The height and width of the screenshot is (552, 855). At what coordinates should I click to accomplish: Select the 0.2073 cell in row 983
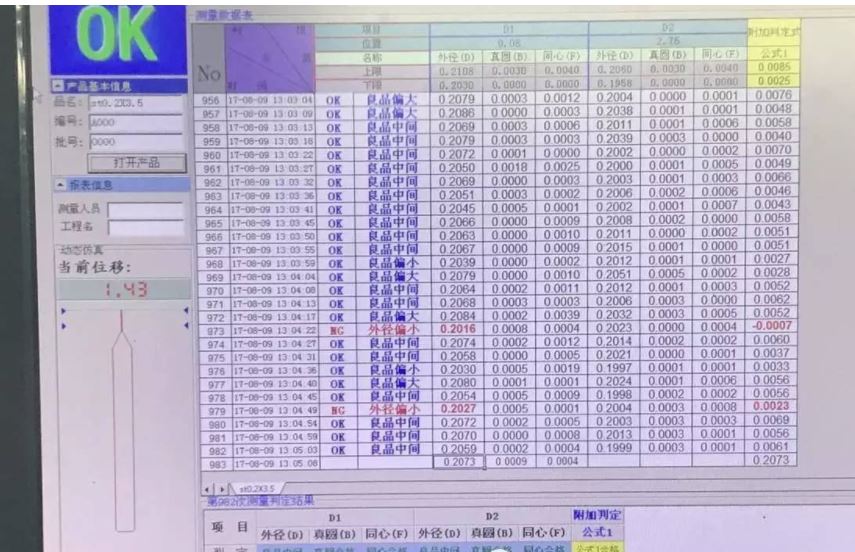(x=459, y=462)
